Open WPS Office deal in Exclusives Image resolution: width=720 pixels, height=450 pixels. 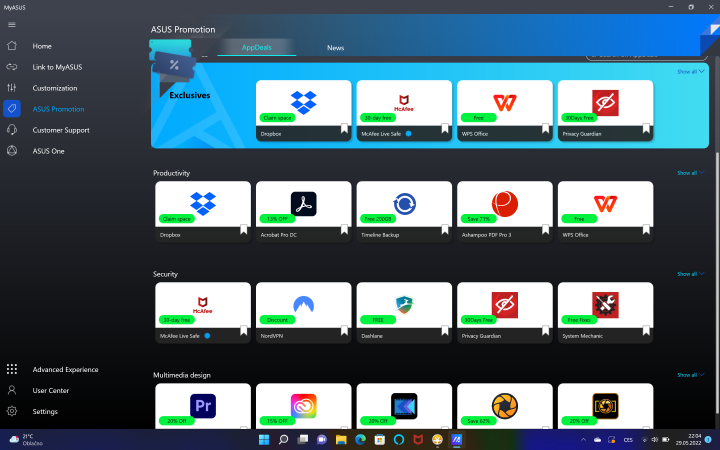(505, 110)
